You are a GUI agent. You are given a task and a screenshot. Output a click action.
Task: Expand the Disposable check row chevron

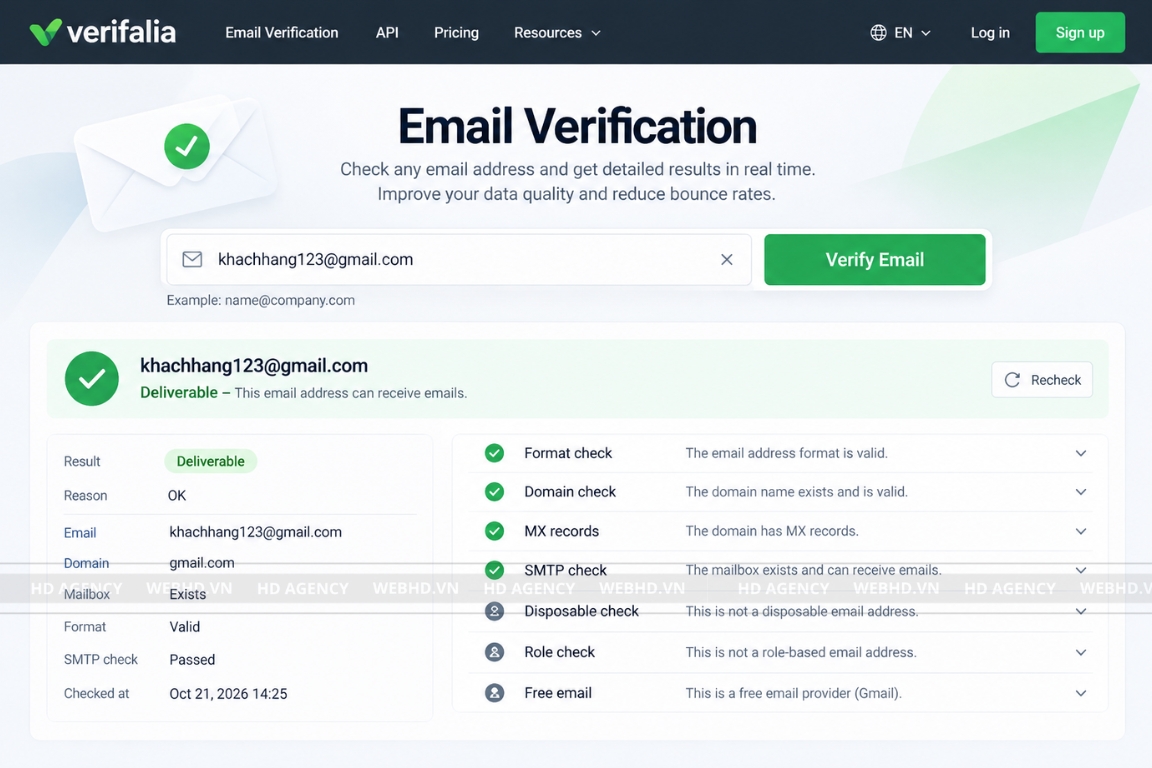coord(1081,611)
